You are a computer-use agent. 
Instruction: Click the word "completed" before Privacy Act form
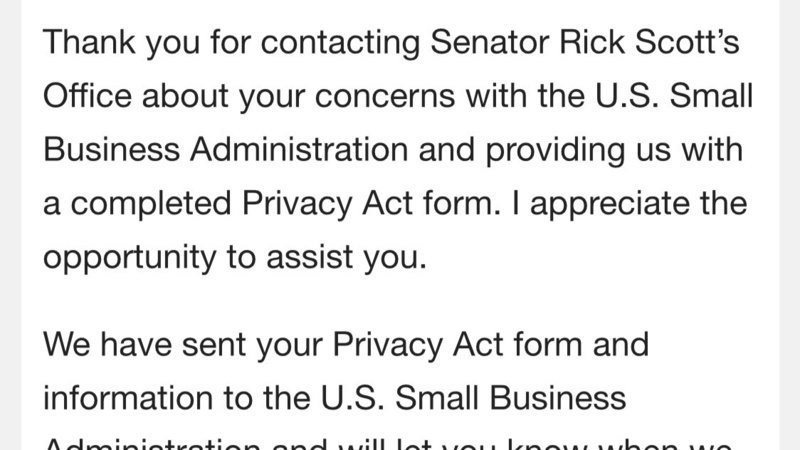[x=151, y=205]
